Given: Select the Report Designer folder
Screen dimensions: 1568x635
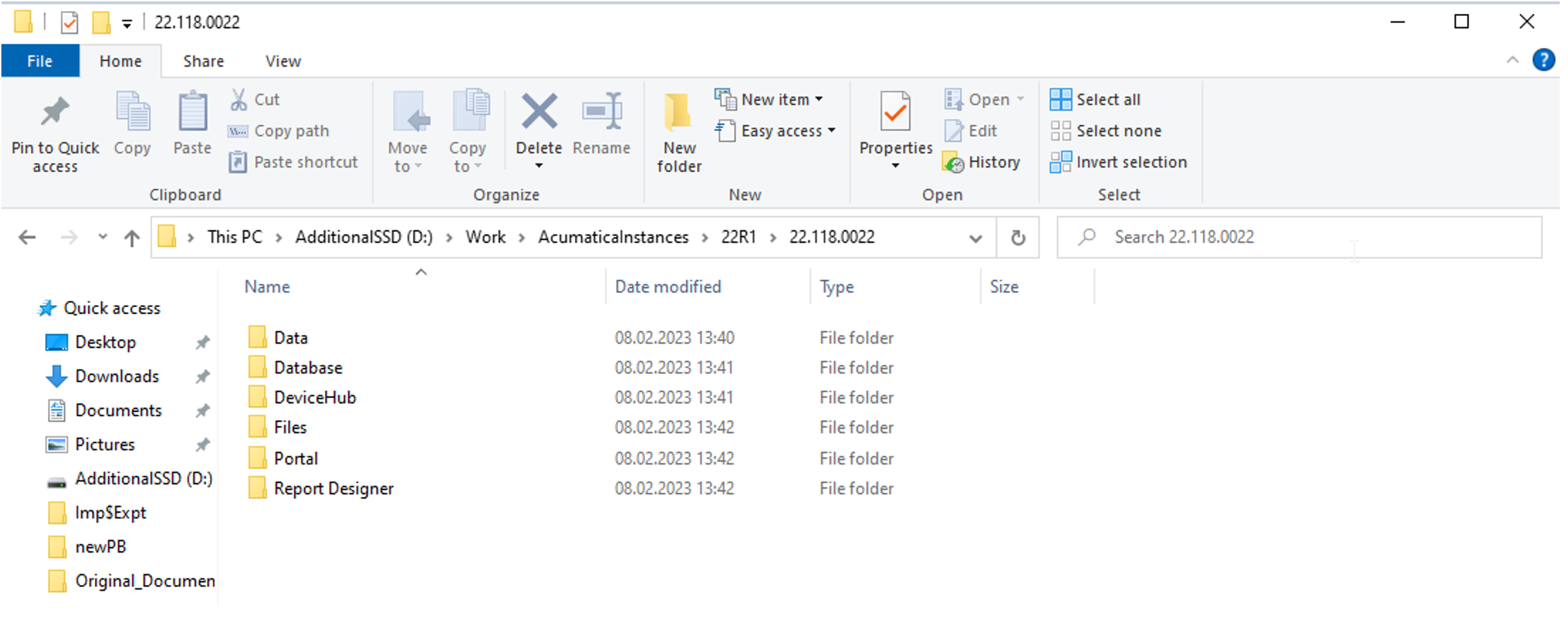Looking at the screenshot, I should [333, 489].
